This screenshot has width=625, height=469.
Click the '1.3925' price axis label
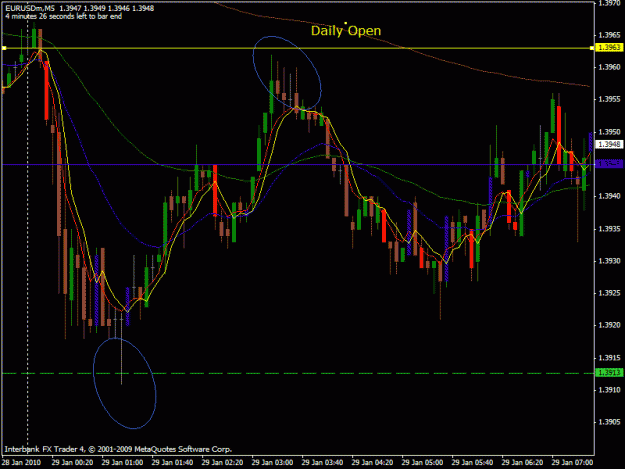610,293
